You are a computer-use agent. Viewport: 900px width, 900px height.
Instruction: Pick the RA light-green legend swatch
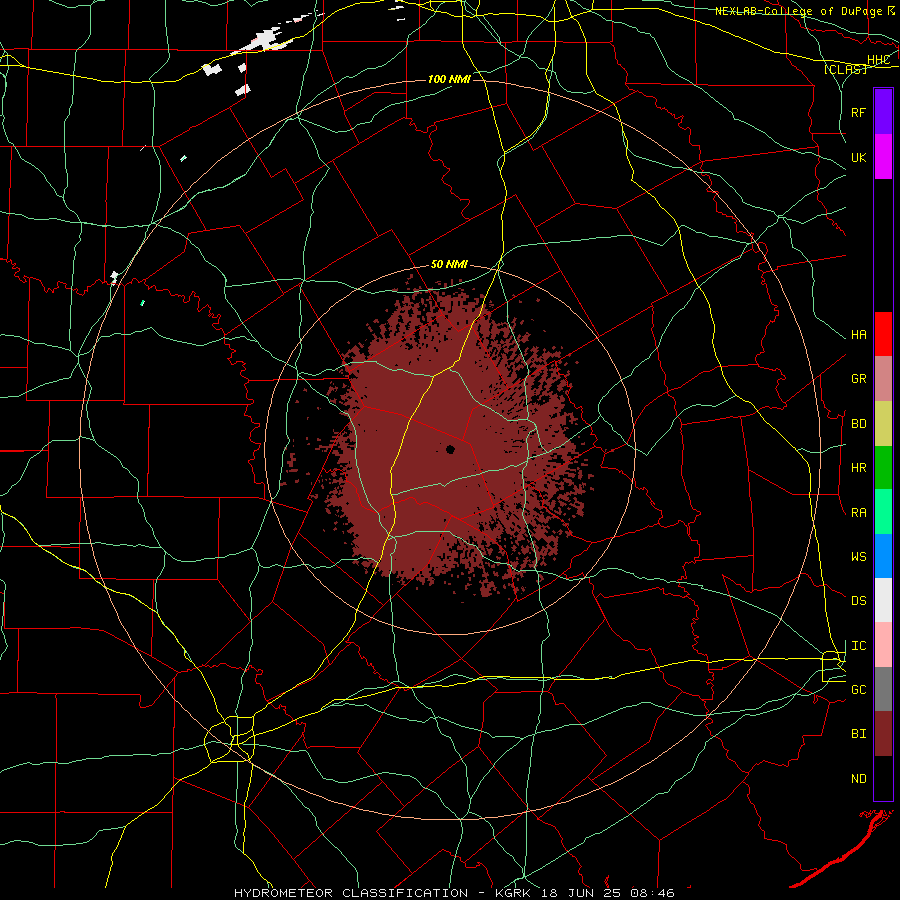tap(883, 512)
